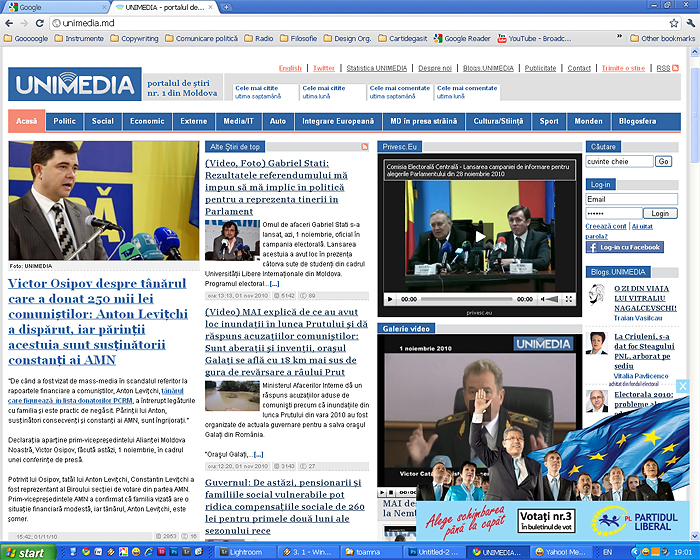Open the Google Reader bookmark

[x=462, y=38]
